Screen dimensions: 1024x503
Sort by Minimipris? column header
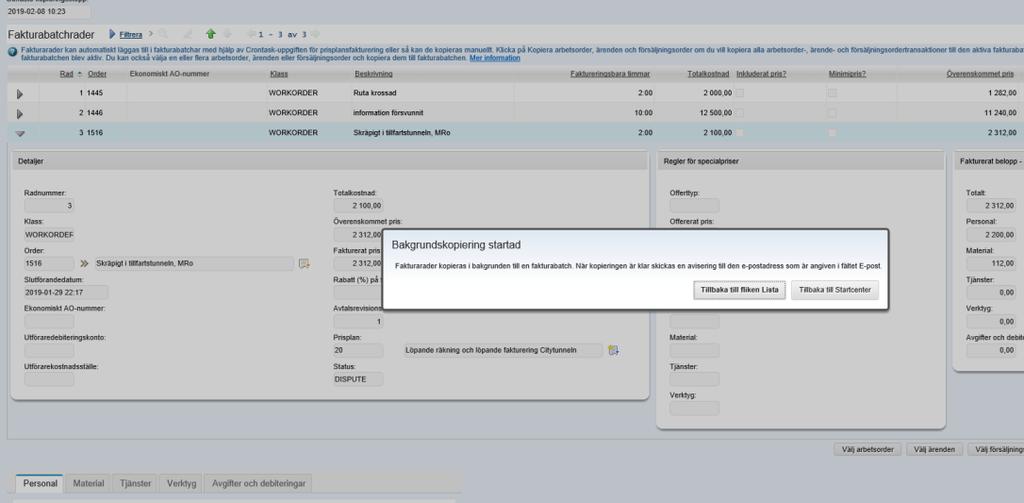848,74
